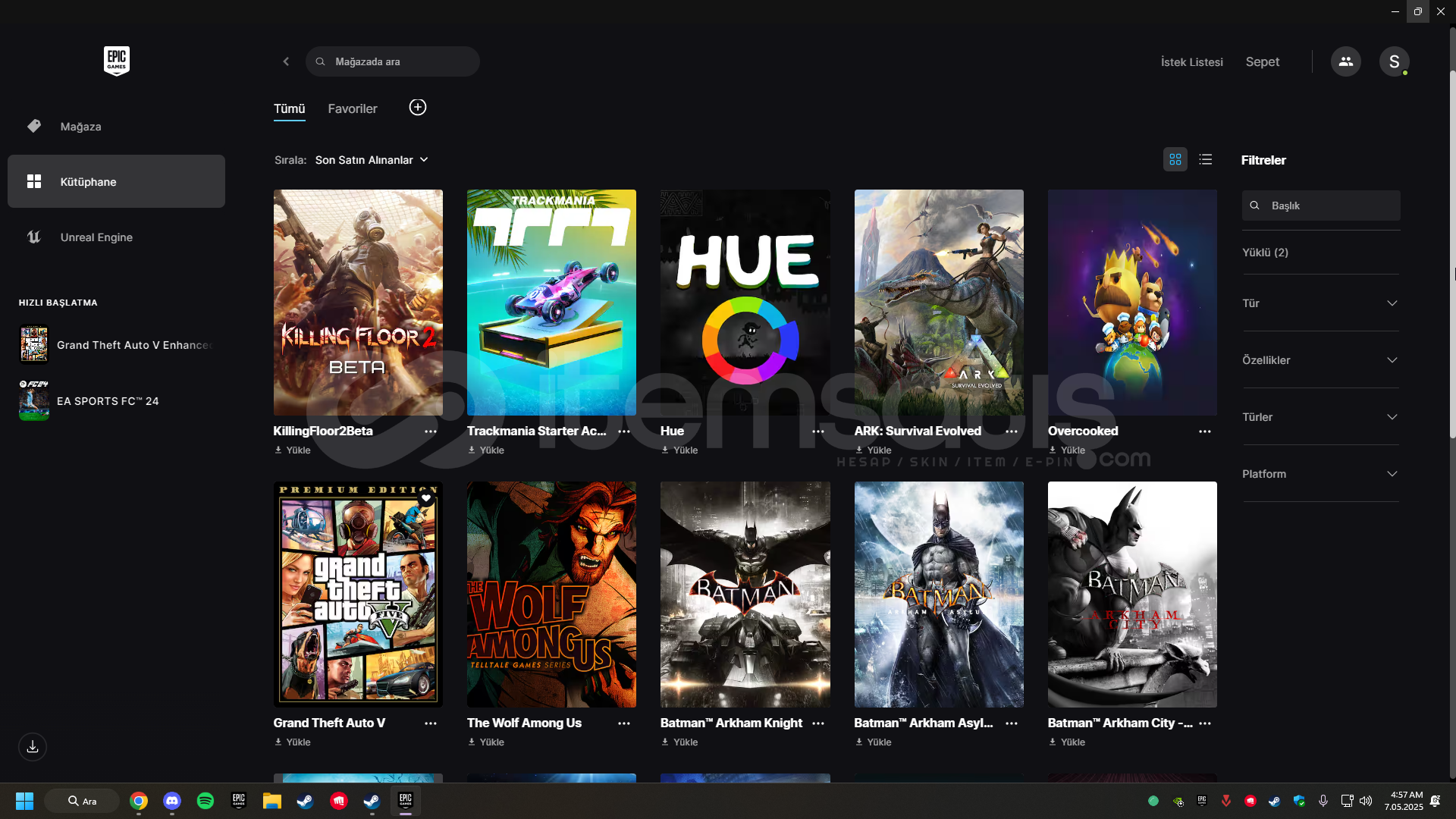Toggle favorite heart on Grand Theft Auto V
Viewport: 1456px width, 819px height.
pyautogui.click(x=426, y=498)
